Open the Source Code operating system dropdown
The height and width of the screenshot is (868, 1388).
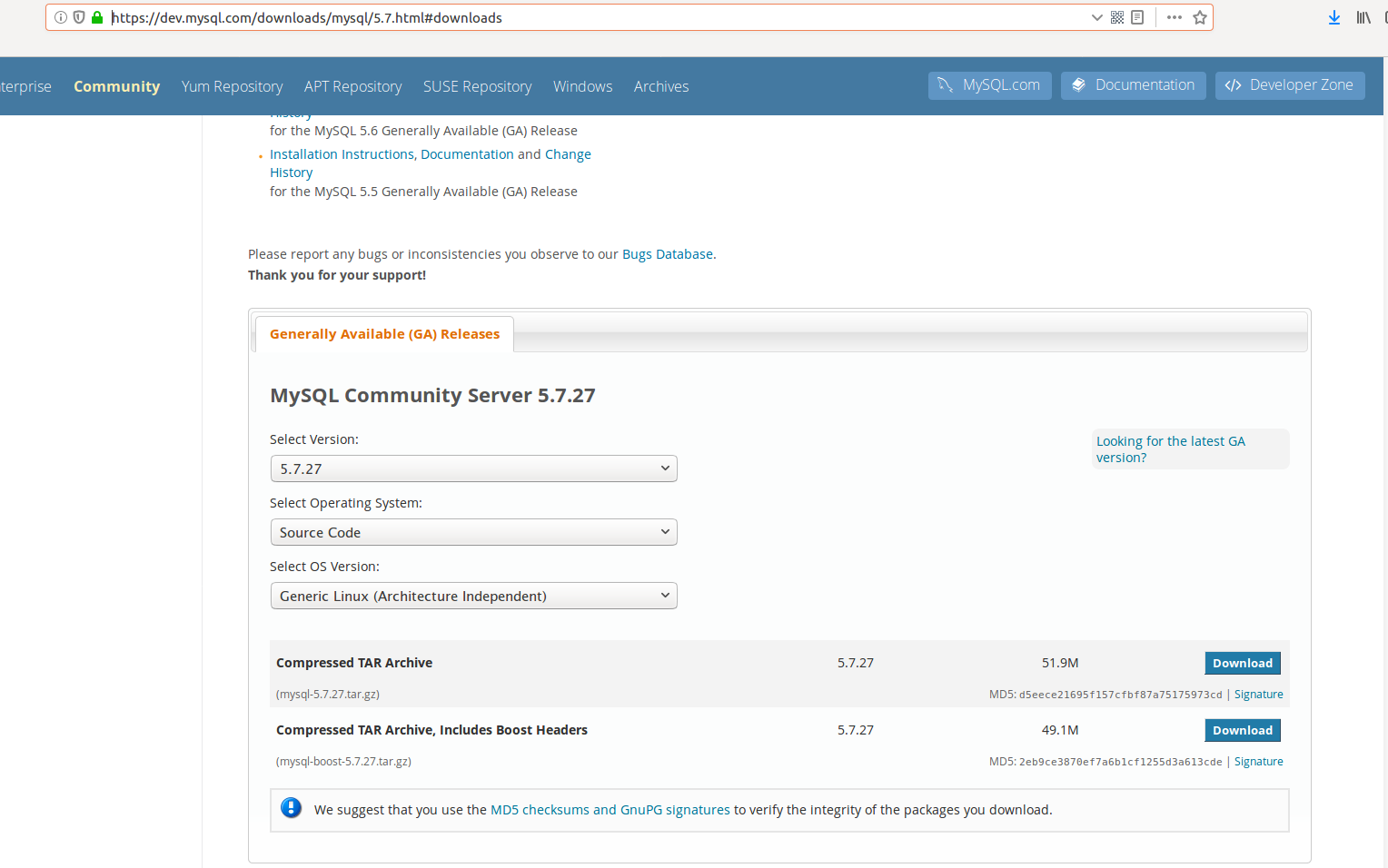tap(474, 532)
